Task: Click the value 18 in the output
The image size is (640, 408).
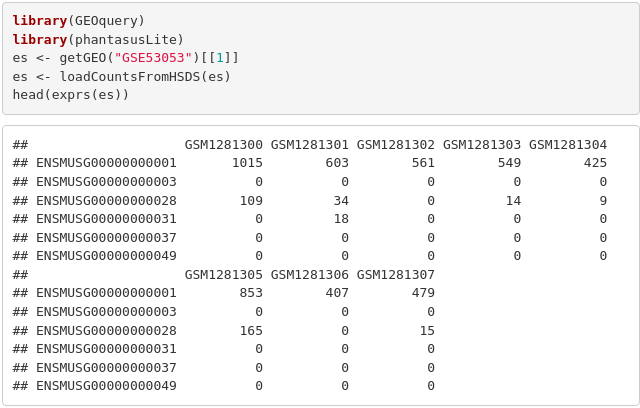Action: pos(341,219)
